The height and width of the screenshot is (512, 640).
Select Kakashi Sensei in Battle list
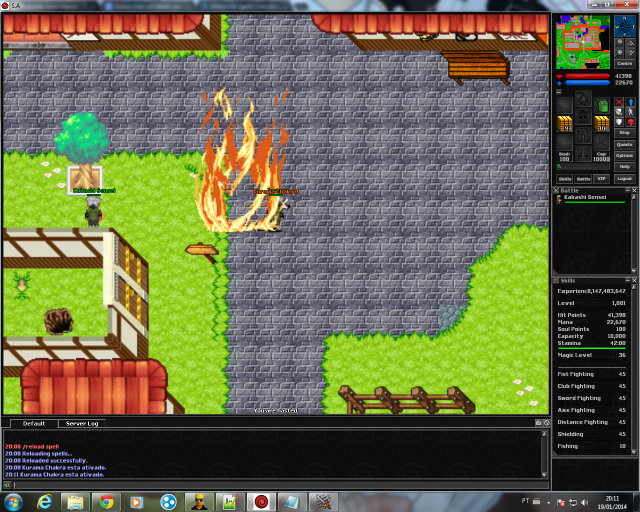(591, 199)
